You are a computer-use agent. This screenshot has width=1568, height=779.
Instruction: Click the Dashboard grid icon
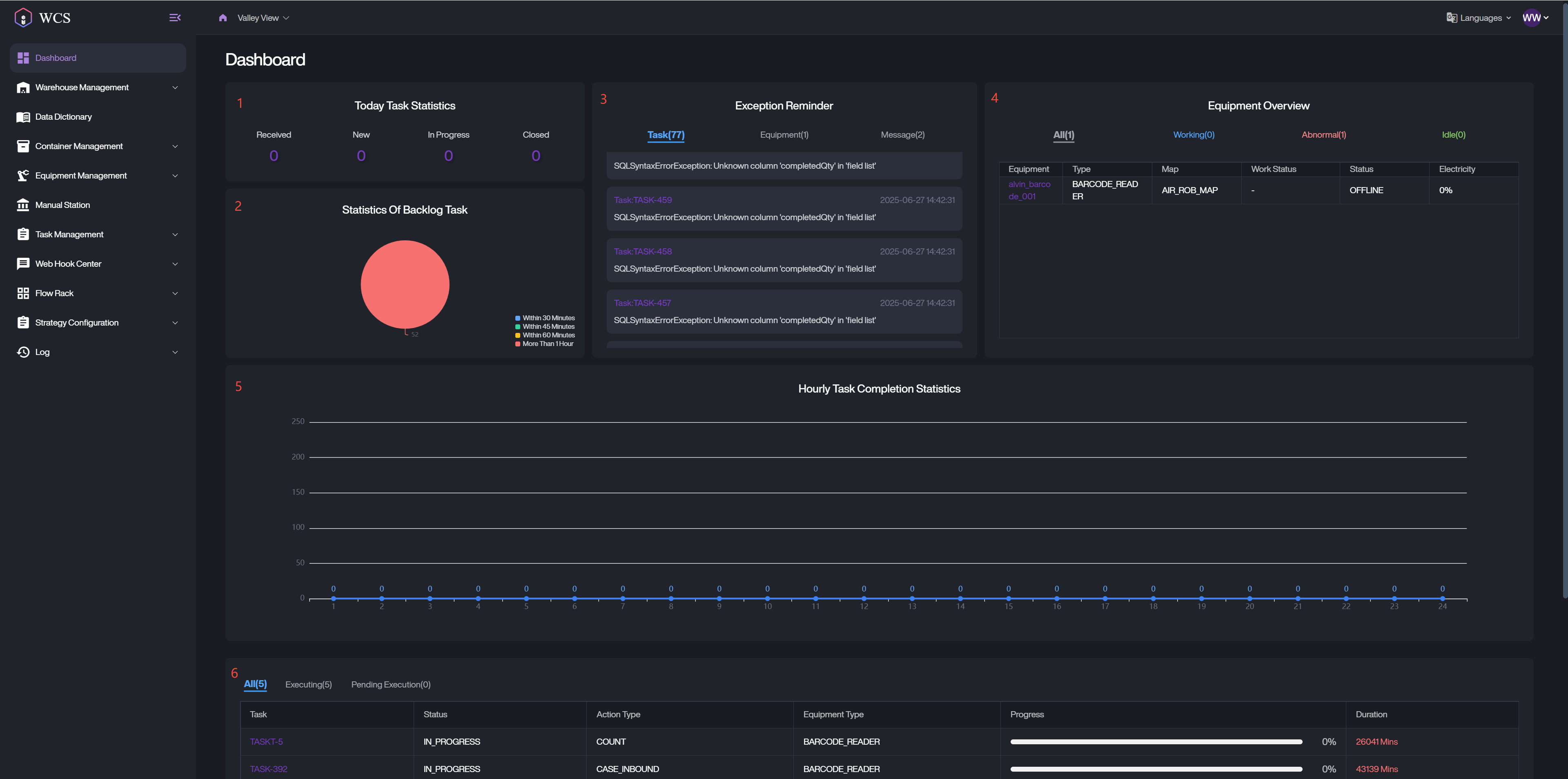tap(23, 58)
